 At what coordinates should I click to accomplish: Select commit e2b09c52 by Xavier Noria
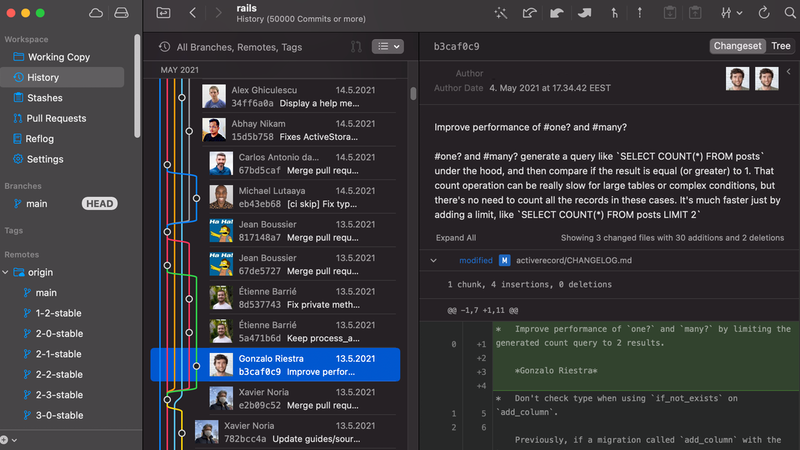click(302, 399)
